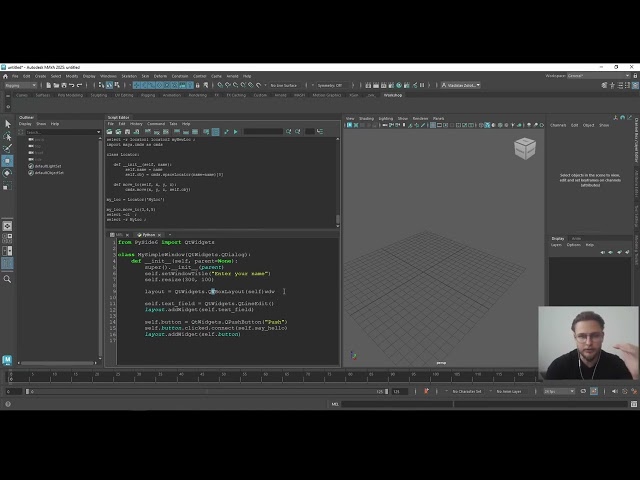Toggle Show Line Numbers in Script Editor toolbar
Viewport: 640px width, 480px height.
pyautogui.click(x=216, y=132)
